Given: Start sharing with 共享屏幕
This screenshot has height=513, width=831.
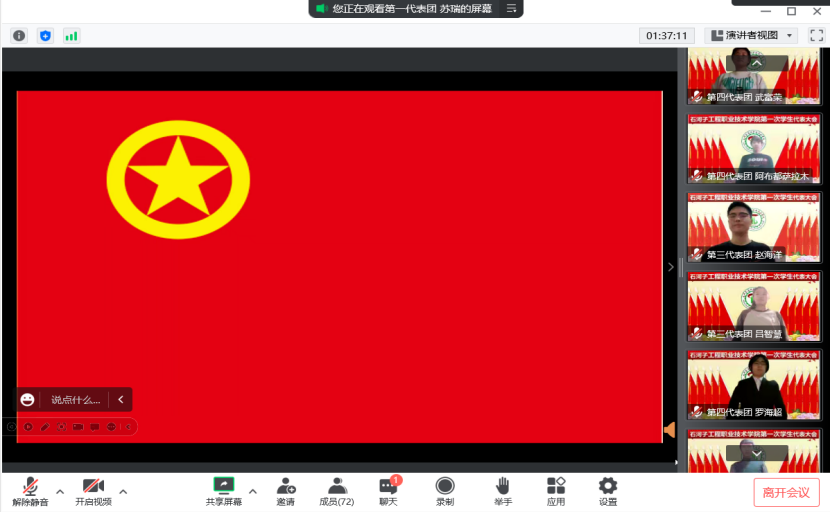Looking at the screenshot, I should 224,491.
